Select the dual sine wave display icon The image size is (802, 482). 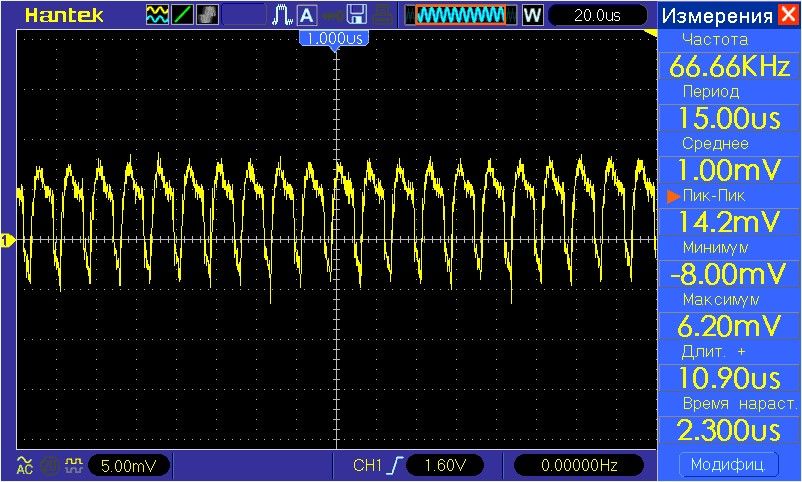click(x=157, y=15)
